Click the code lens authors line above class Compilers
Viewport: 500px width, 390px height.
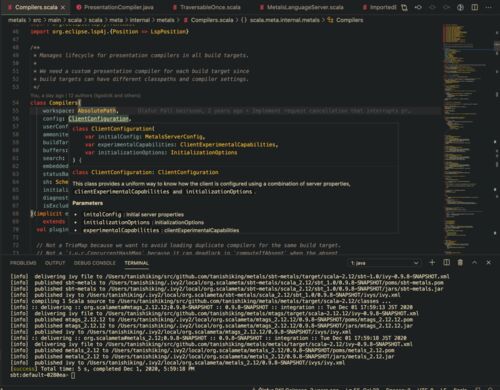pyautogui.click(x=86, y=96)
